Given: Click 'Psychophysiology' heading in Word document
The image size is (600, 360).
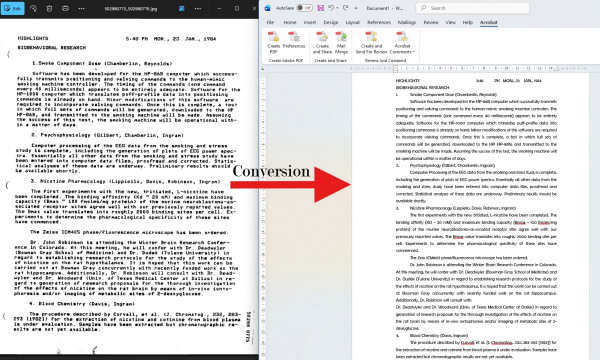Looking at the screenshot, I should (x=452, y=166).
